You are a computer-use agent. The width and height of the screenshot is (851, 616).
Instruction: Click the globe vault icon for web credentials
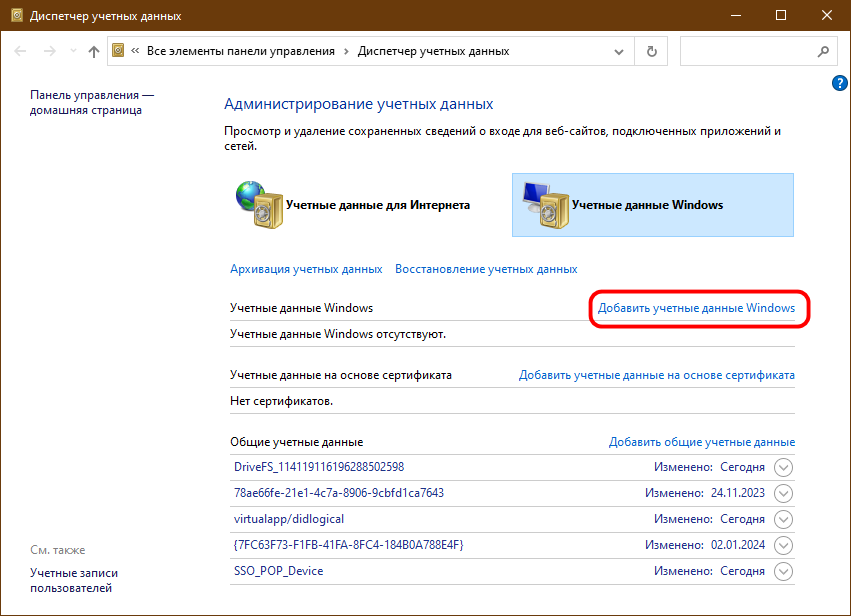[x=260, y=205]
